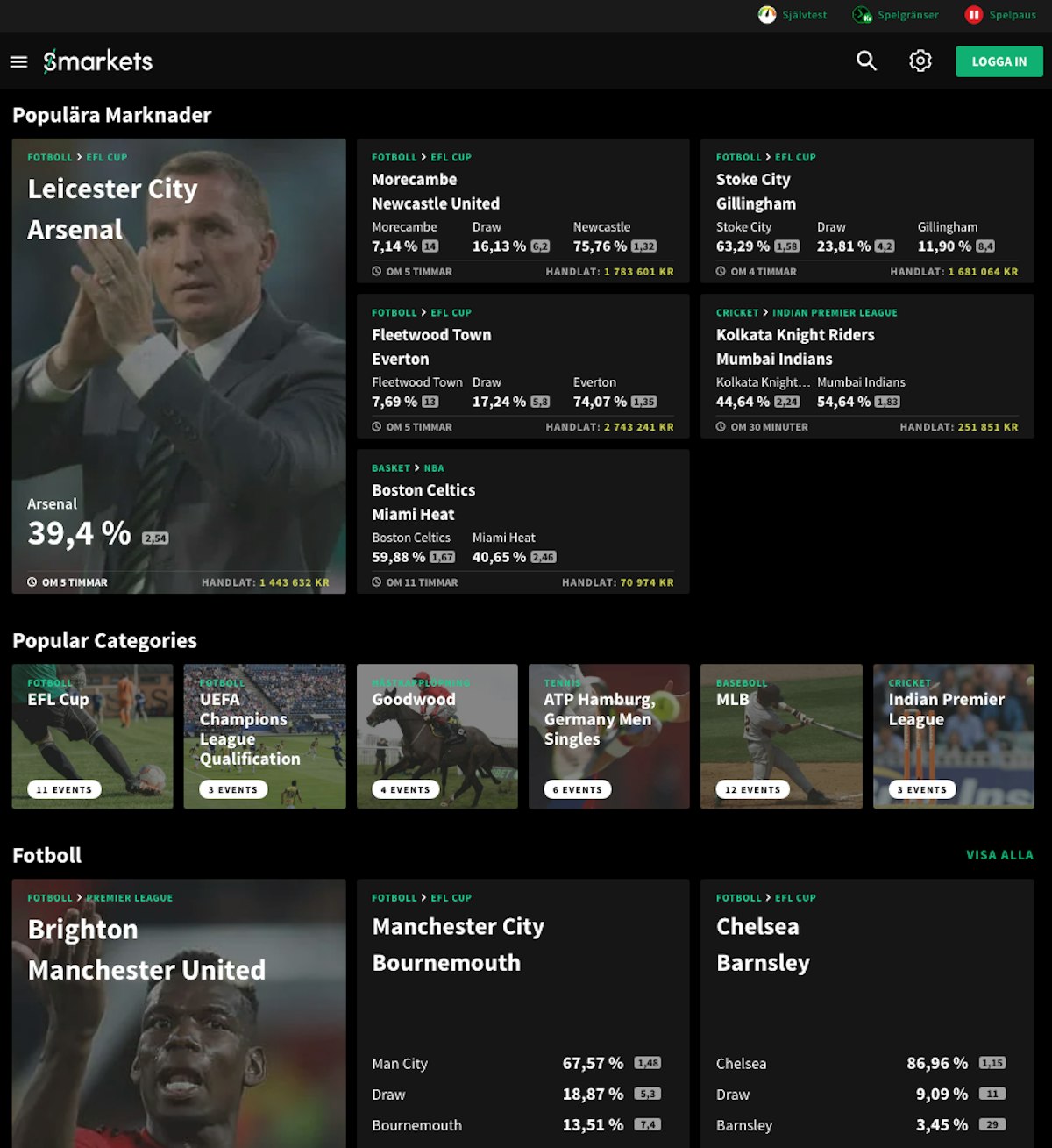Screen dimensions: 1052x1148
Task: Open Indian Premier League category tile
Action: [x=954, y=736]
